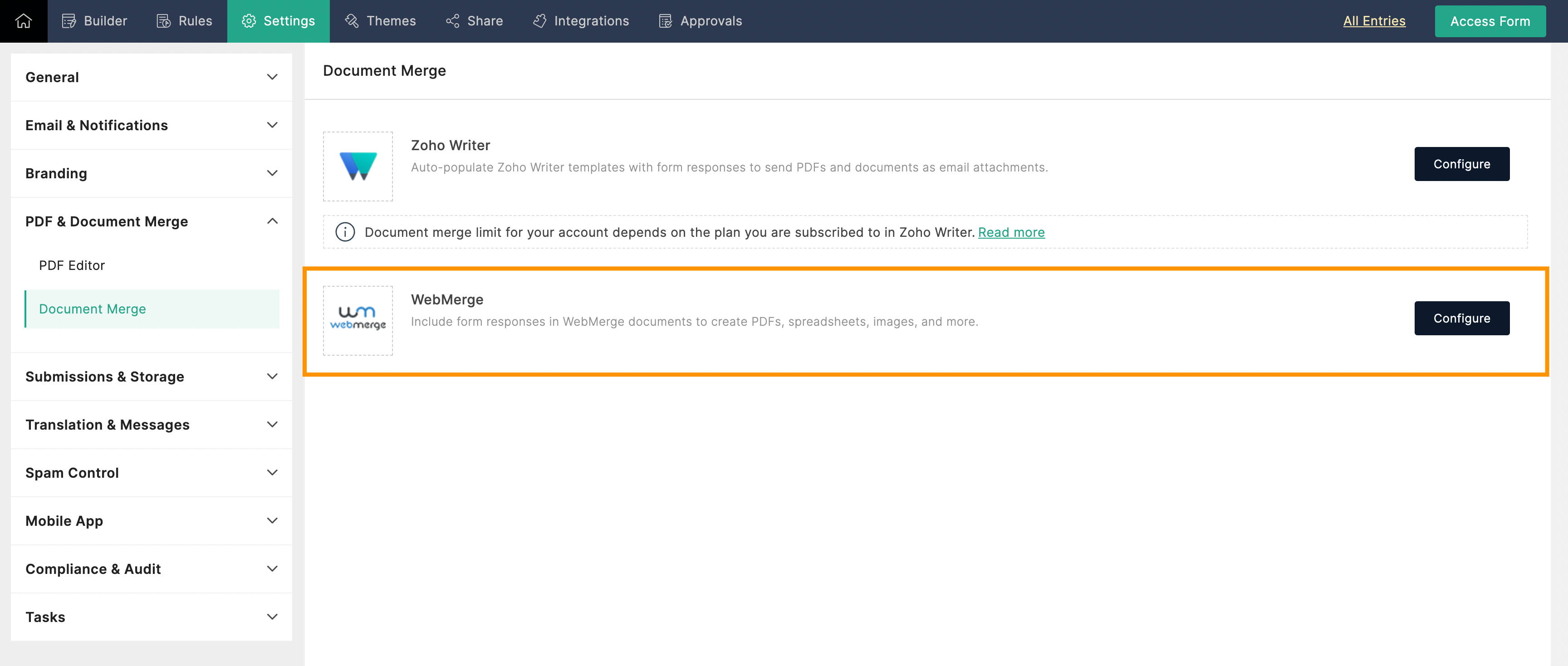Image resolution: width=1568 pixels, height=666 pixels.
Task: Collapse the PDF & Document Merge section
Action: click(x=272, y=221)
